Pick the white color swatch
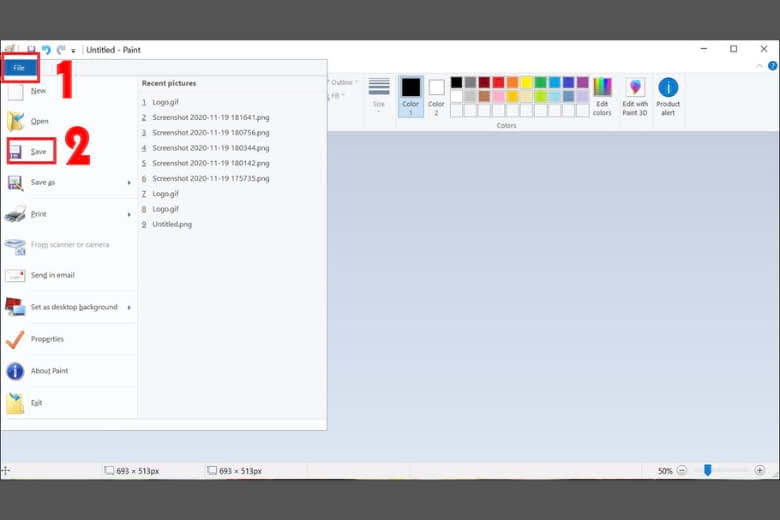Viewport: 780px width, 520px height. [x=456, y=96]
